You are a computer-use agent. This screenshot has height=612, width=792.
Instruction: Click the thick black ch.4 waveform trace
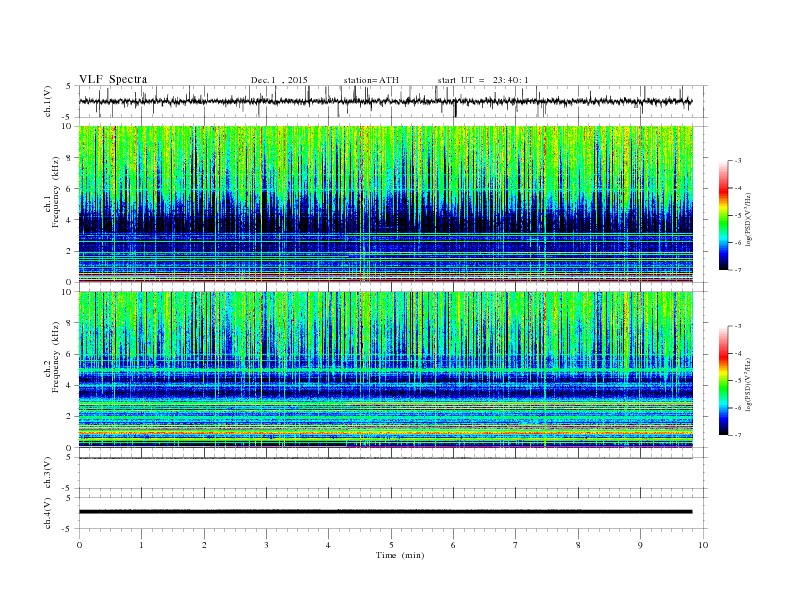pyautogui.click(x=386, y=512)
